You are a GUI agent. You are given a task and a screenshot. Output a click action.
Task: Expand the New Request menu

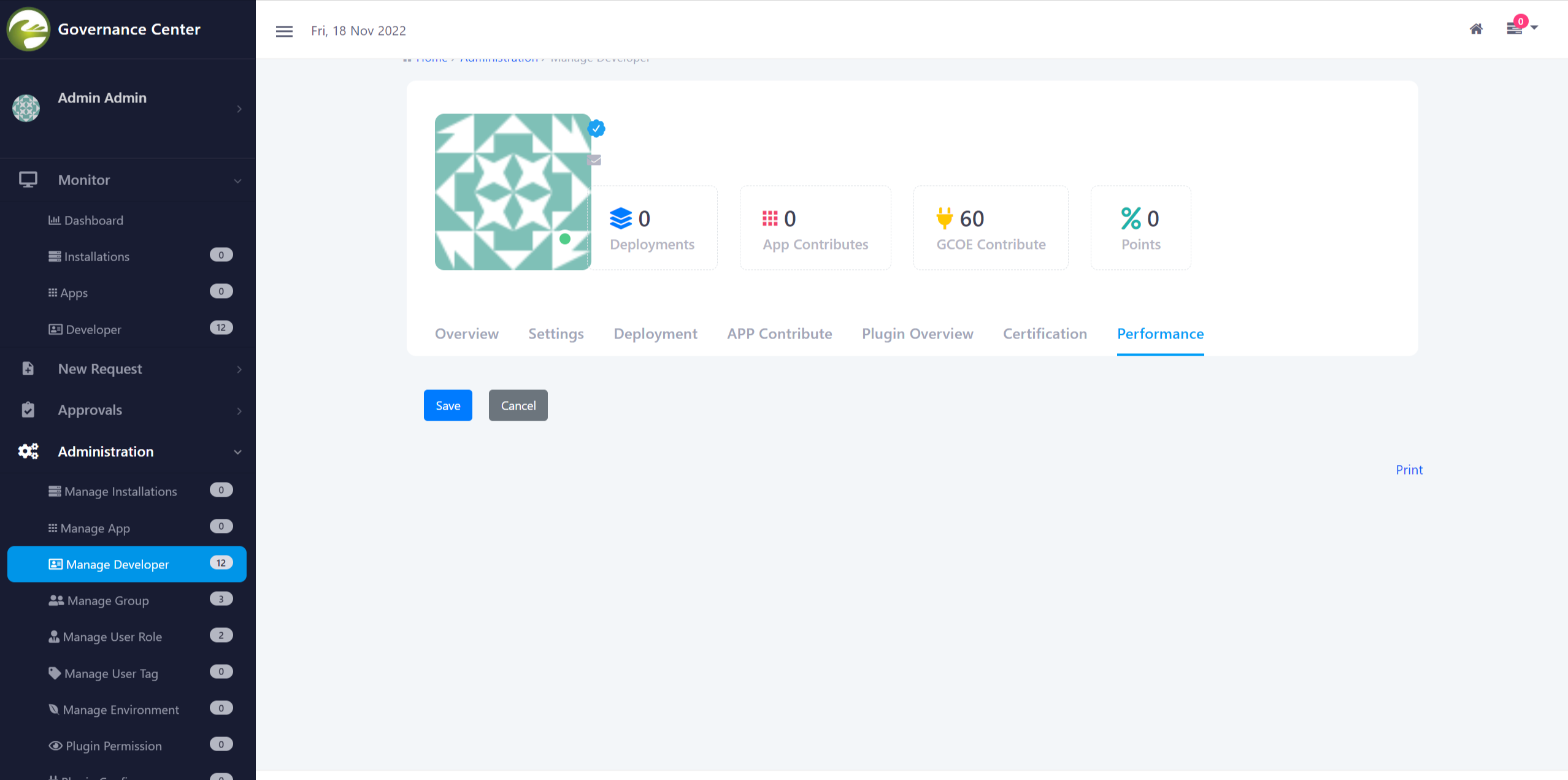pos(239,369)
